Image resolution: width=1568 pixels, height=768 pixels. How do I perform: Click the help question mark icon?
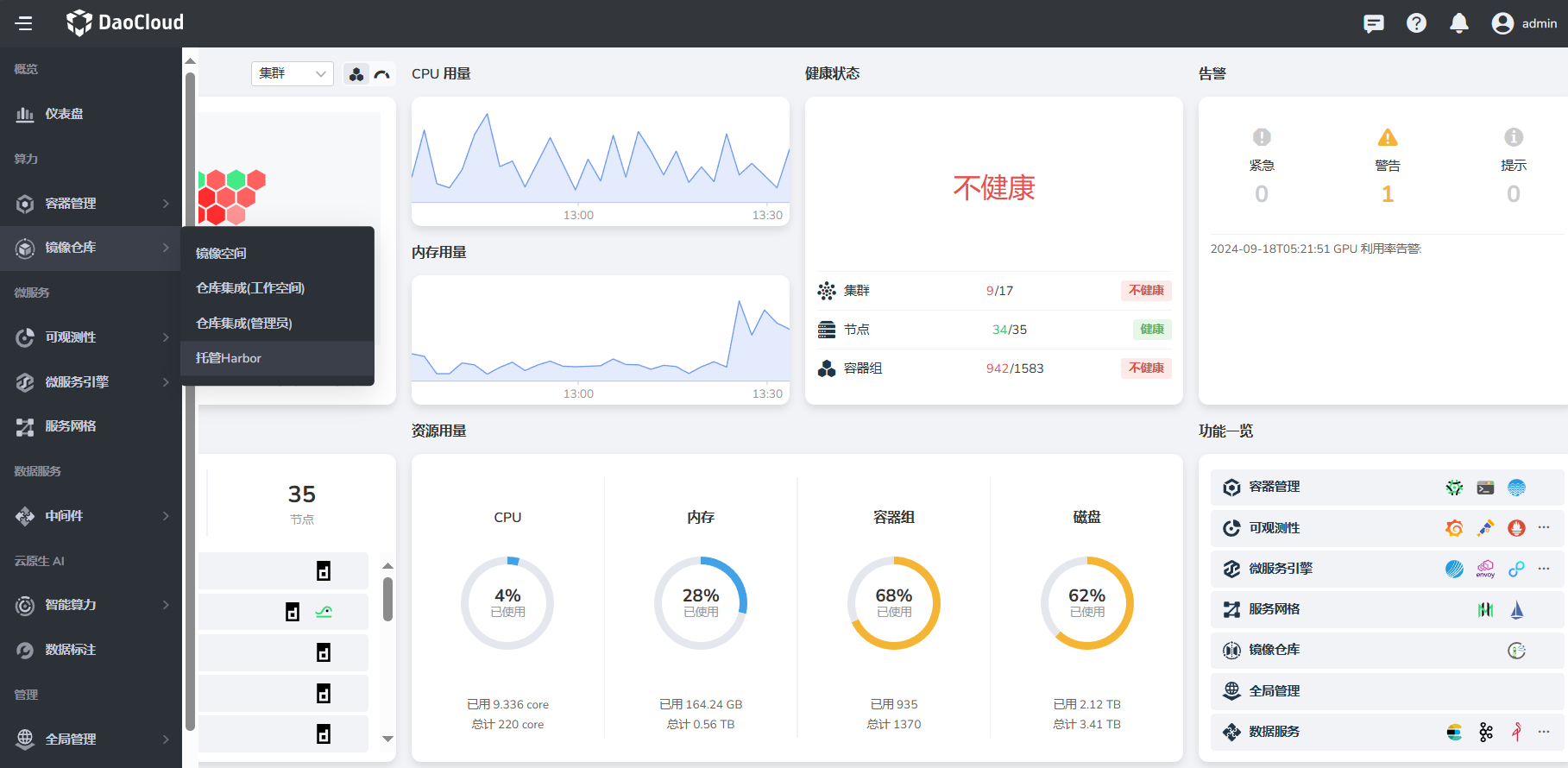pos(1416,23)
